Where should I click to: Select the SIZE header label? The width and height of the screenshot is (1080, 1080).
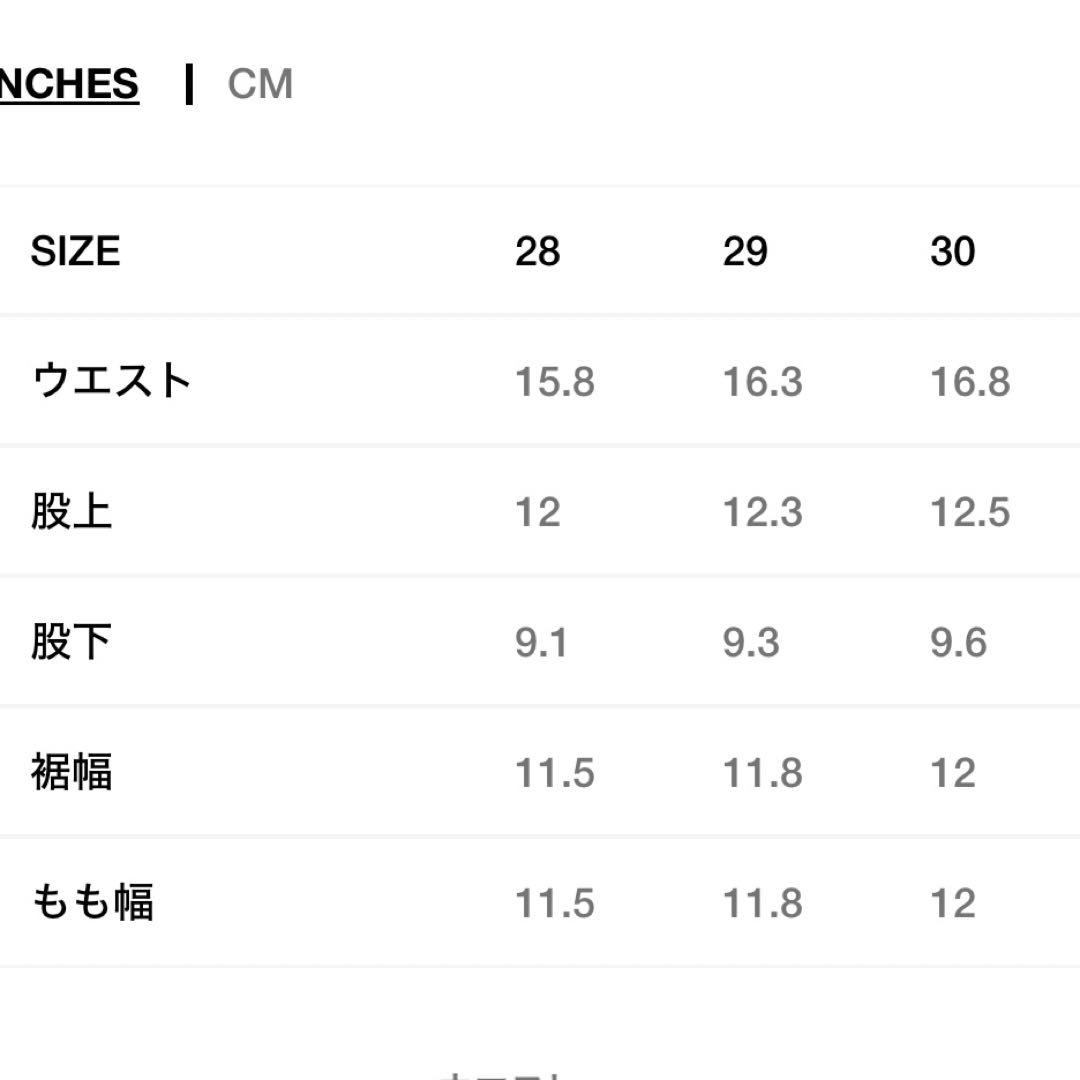(x=75, y=252)
